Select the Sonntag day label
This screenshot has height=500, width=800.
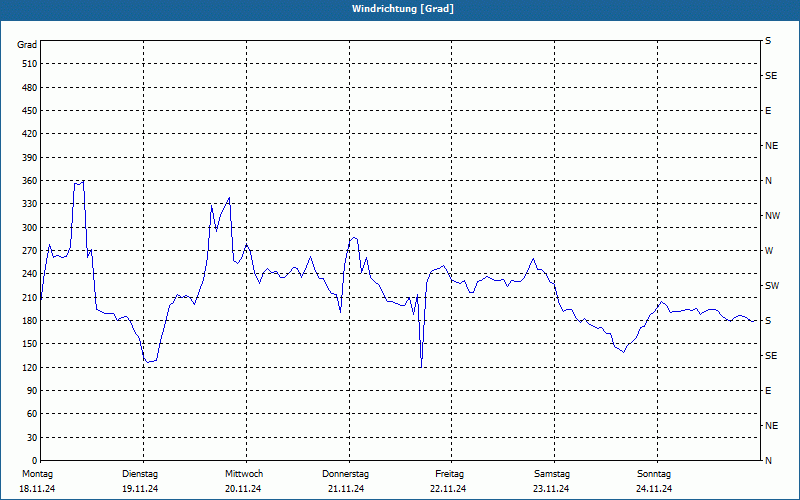(x=654, y=474)
